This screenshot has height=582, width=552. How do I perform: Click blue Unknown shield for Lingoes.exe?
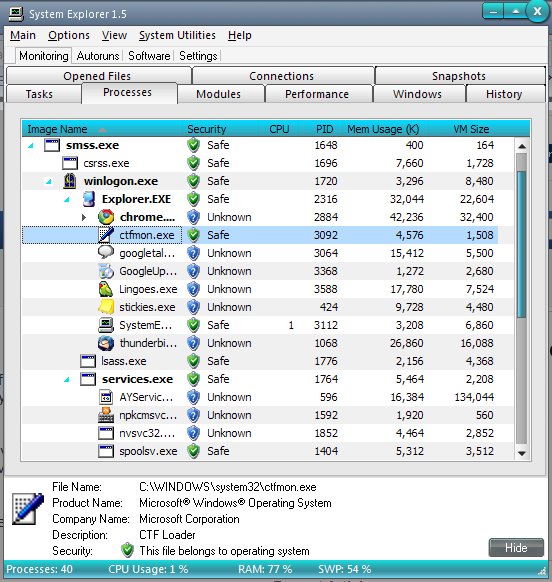tap(193, 289)
